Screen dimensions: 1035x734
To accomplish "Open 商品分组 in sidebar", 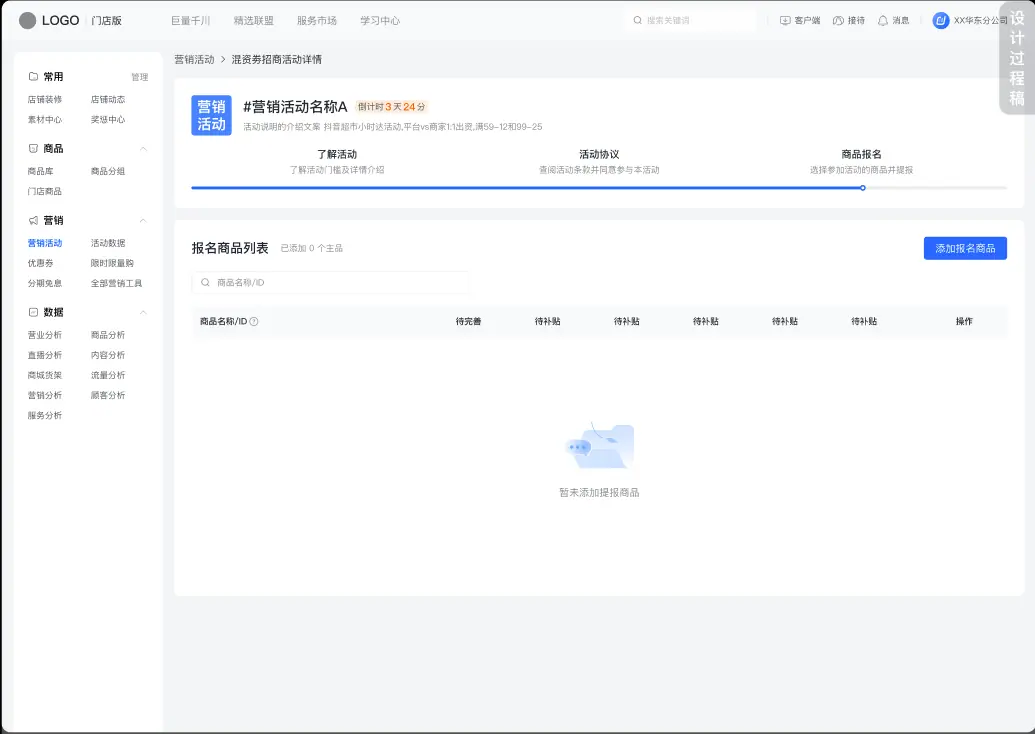I will point(108,171).
